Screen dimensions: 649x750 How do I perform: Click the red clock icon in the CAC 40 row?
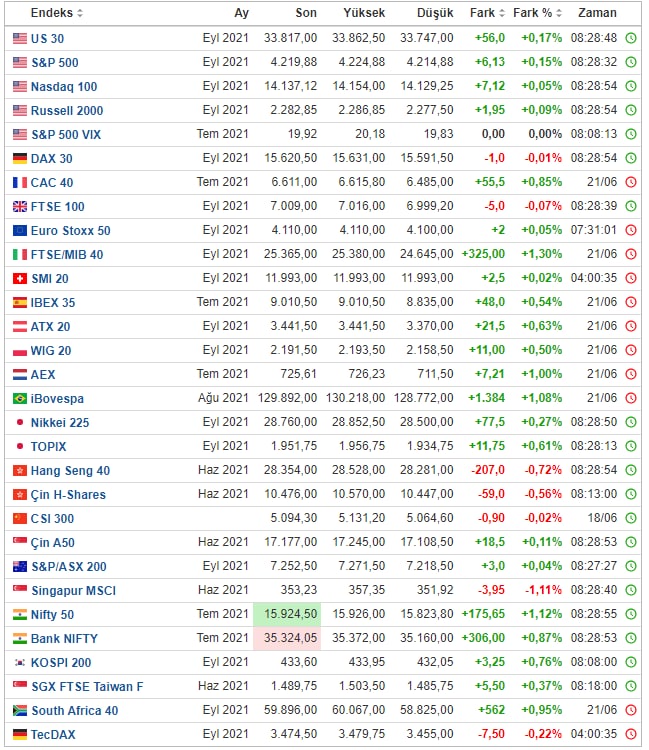tap(631, 182)
